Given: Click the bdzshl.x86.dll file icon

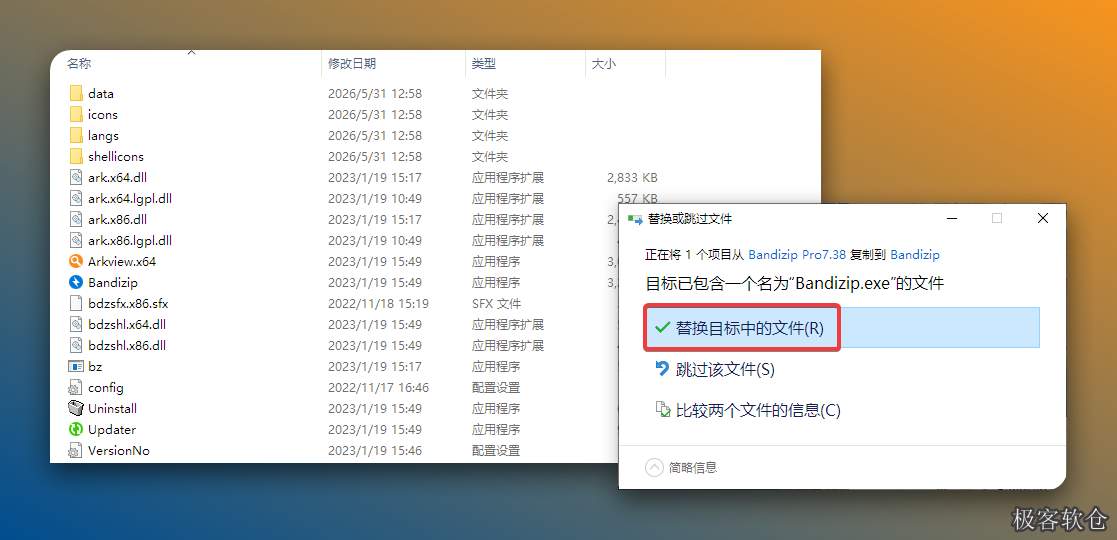Looking at the screenshot, I should coord(76,346).
